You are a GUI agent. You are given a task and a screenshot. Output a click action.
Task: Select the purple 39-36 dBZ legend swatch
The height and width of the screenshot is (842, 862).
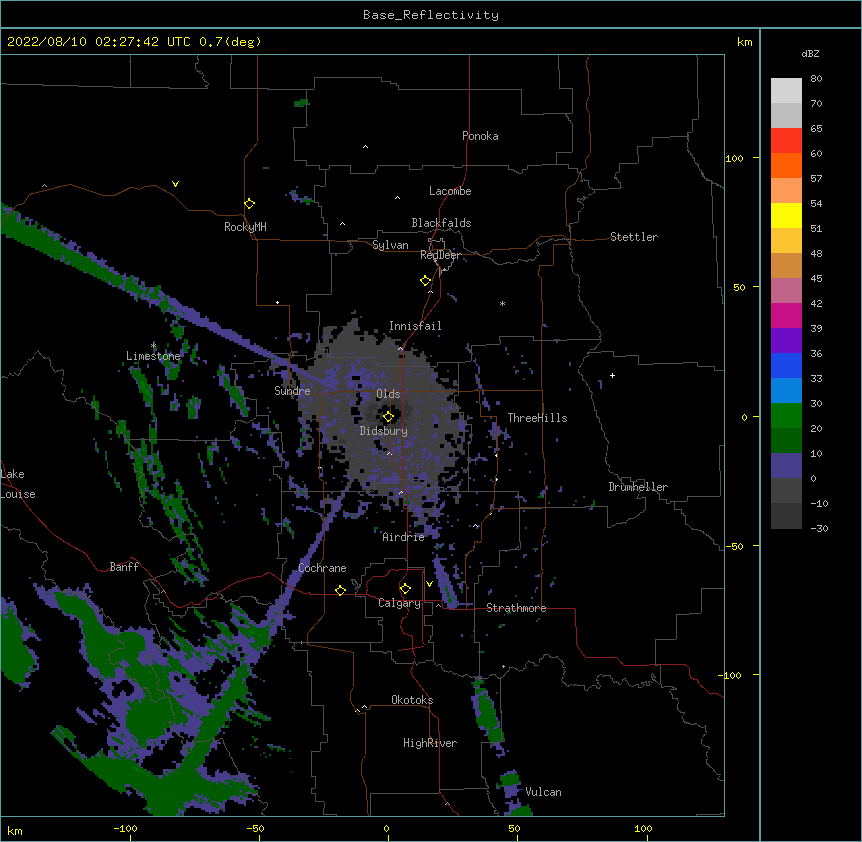tap(786, 340)
